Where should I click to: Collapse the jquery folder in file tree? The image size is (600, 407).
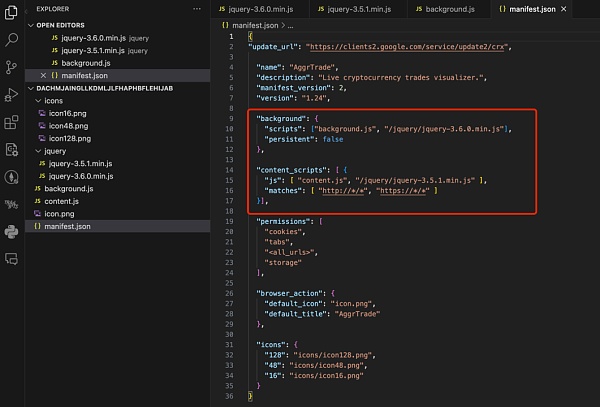(39, 150)
